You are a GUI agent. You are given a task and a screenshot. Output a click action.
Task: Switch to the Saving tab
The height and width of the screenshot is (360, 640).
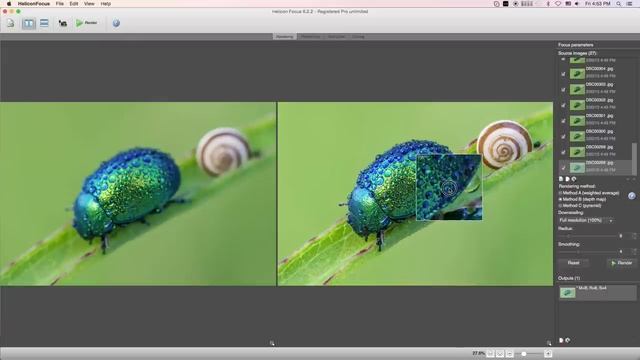358,37
